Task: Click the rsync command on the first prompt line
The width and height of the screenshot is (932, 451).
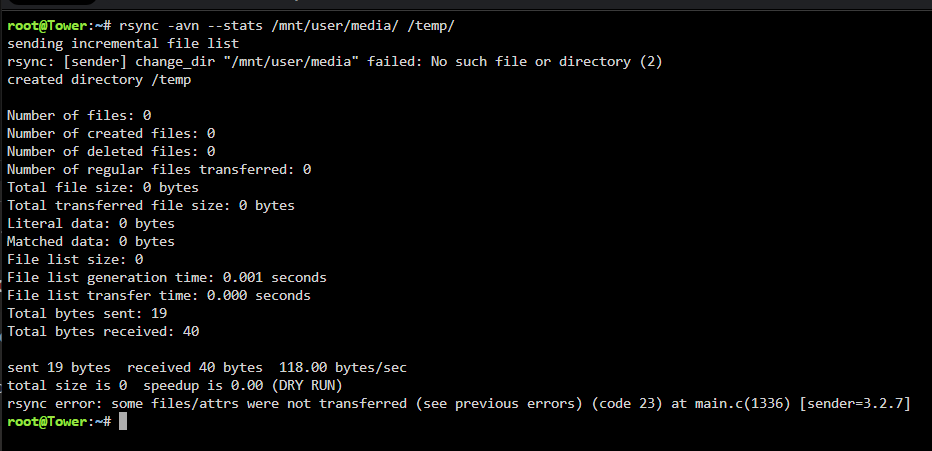Action: (x=286, y=26)
